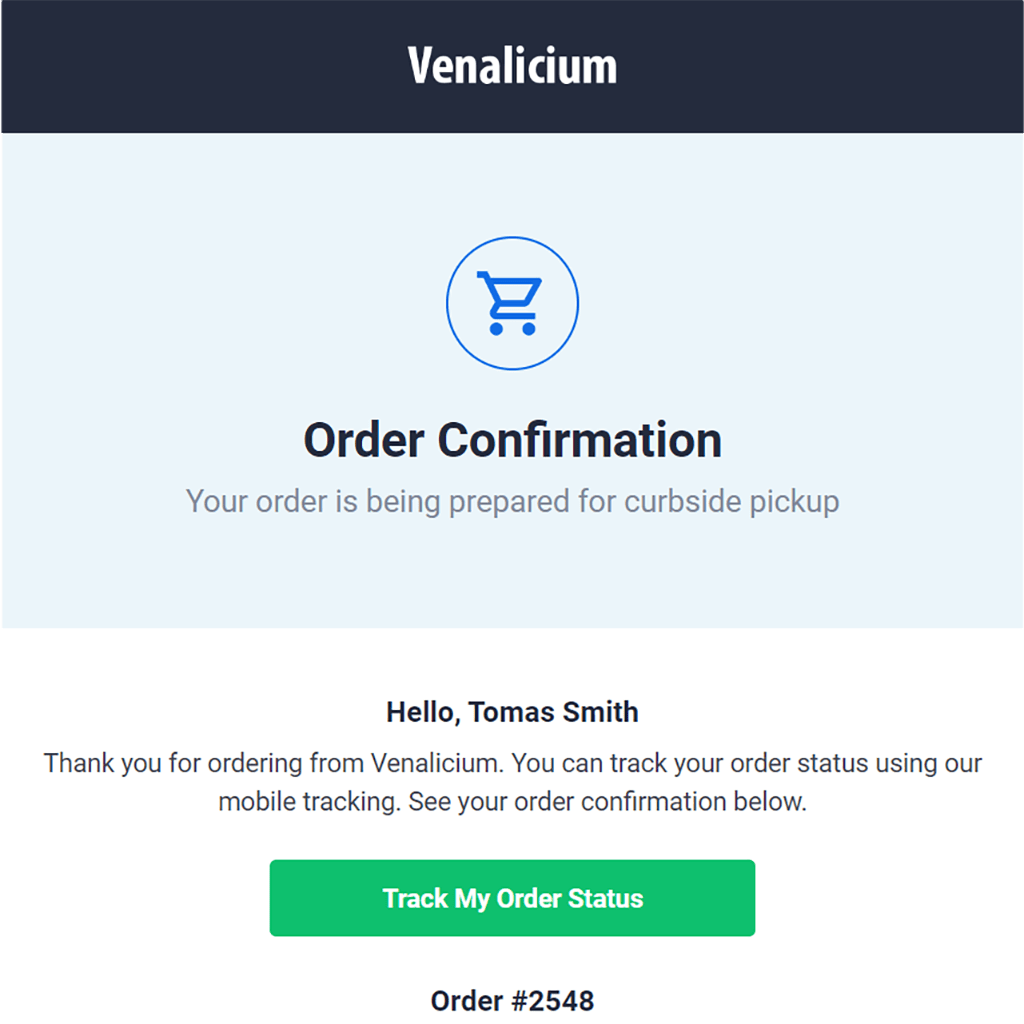Open the Track My Order Status button
Image resolution: width=1024 pixels, height=1024 pixels.
[512, 898]
